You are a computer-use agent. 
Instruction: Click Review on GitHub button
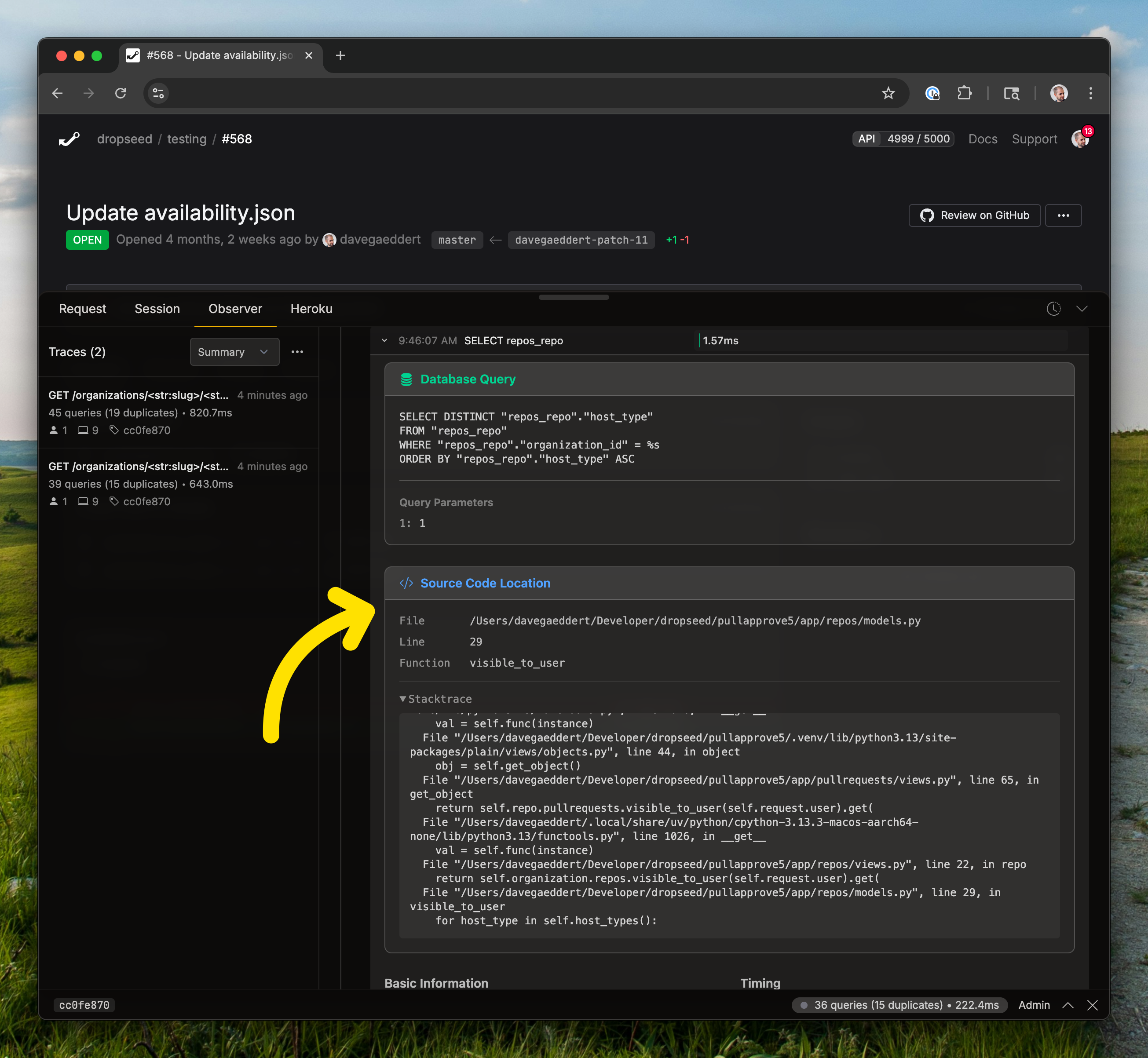click(x=975, y=215)
